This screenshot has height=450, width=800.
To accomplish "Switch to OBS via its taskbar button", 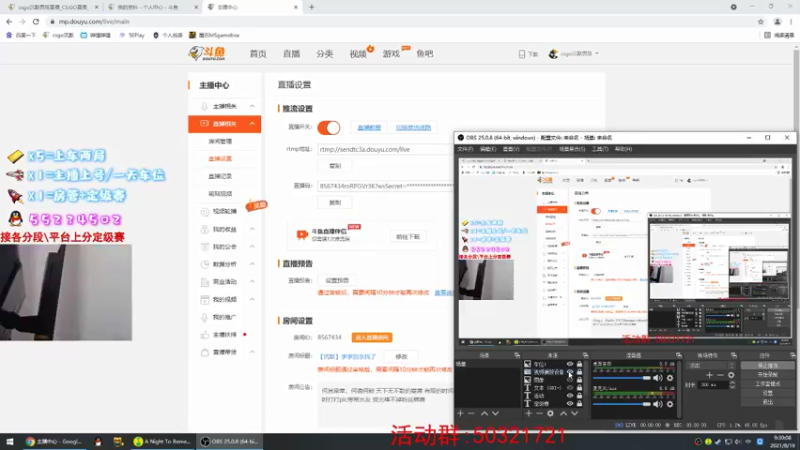I will pyautogui.click(x=230, y=441).
